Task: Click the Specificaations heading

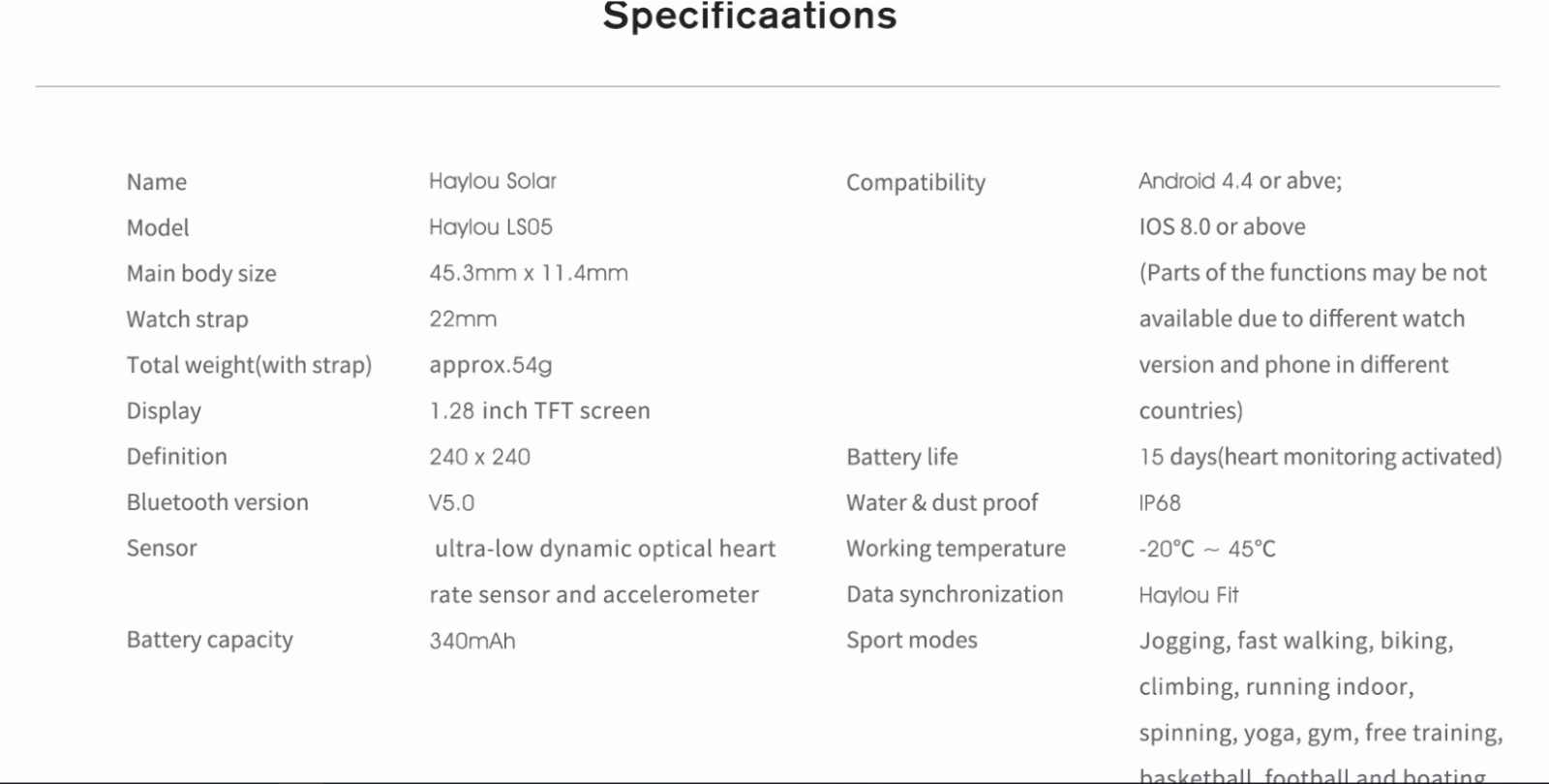Action: click(749, 15)
